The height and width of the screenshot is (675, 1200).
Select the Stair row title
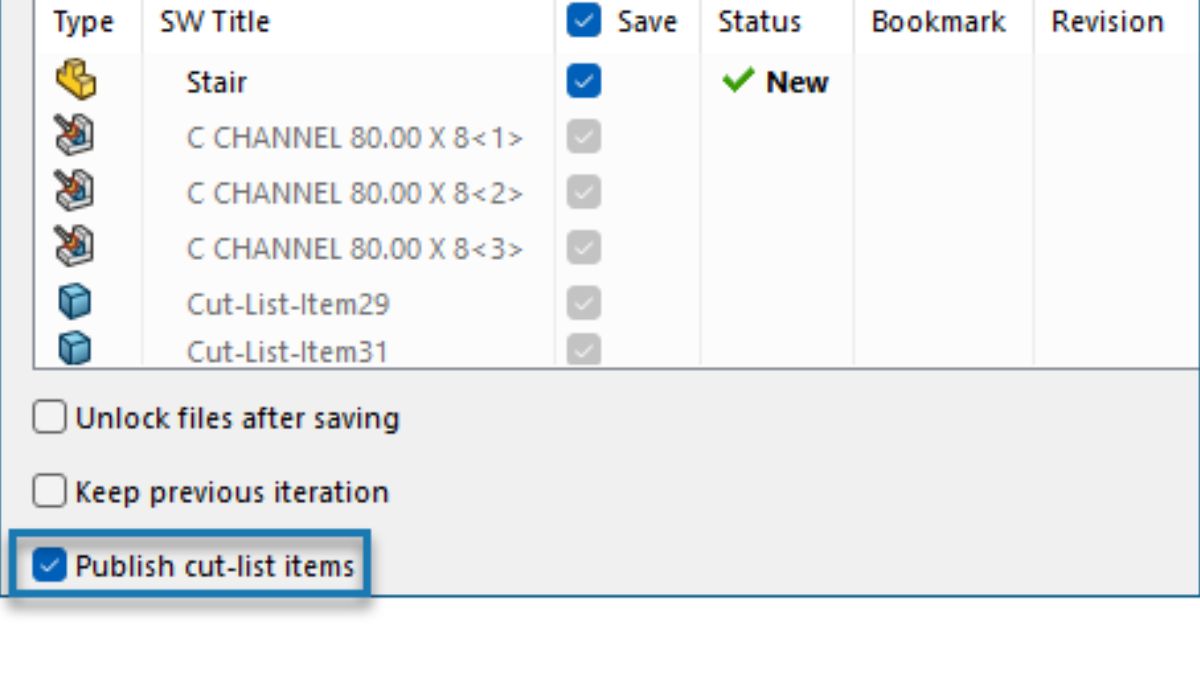[x=216, y=82]
